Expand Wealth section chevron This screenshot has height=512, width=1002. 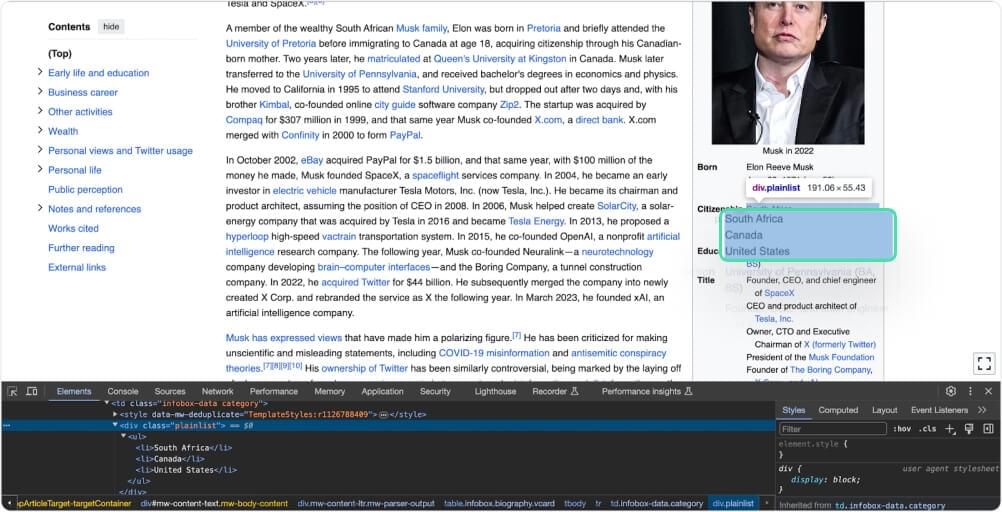pos(40,131)
